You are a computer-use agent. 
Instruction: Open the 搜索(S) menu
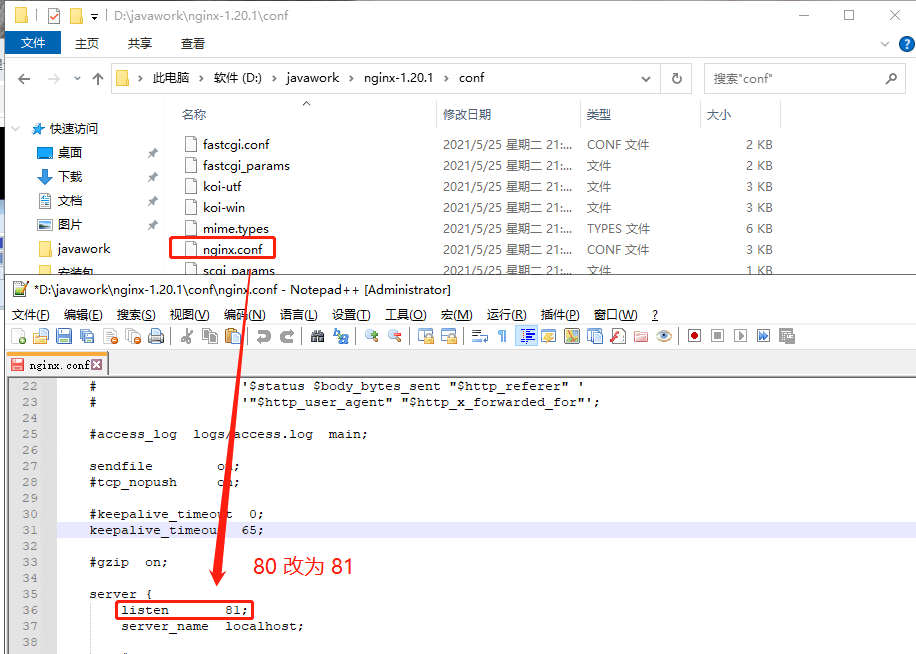click(136, 315)
